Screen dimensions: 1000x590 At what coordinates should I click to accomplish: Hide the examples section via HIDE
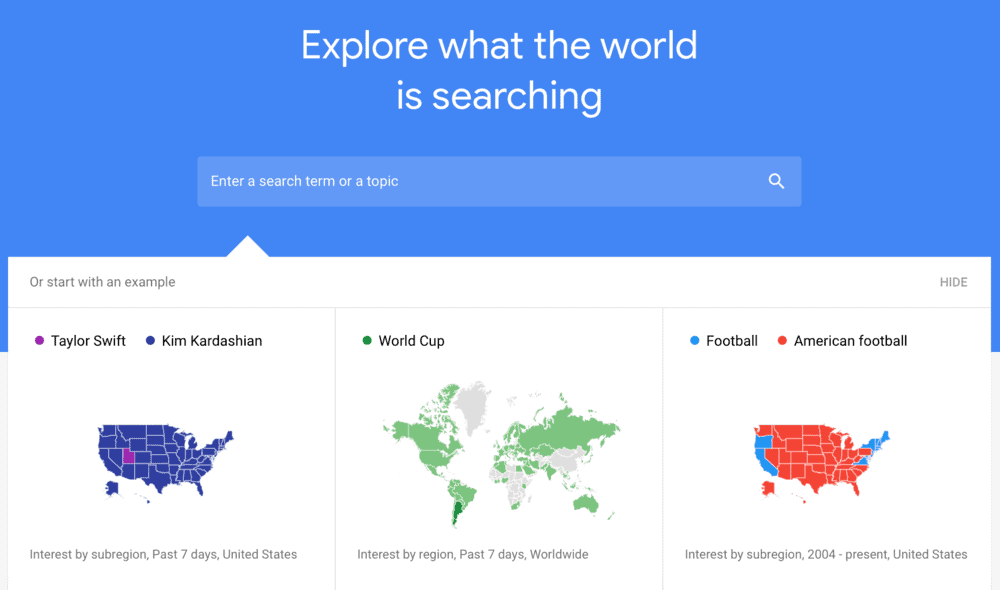pos(953,282)
